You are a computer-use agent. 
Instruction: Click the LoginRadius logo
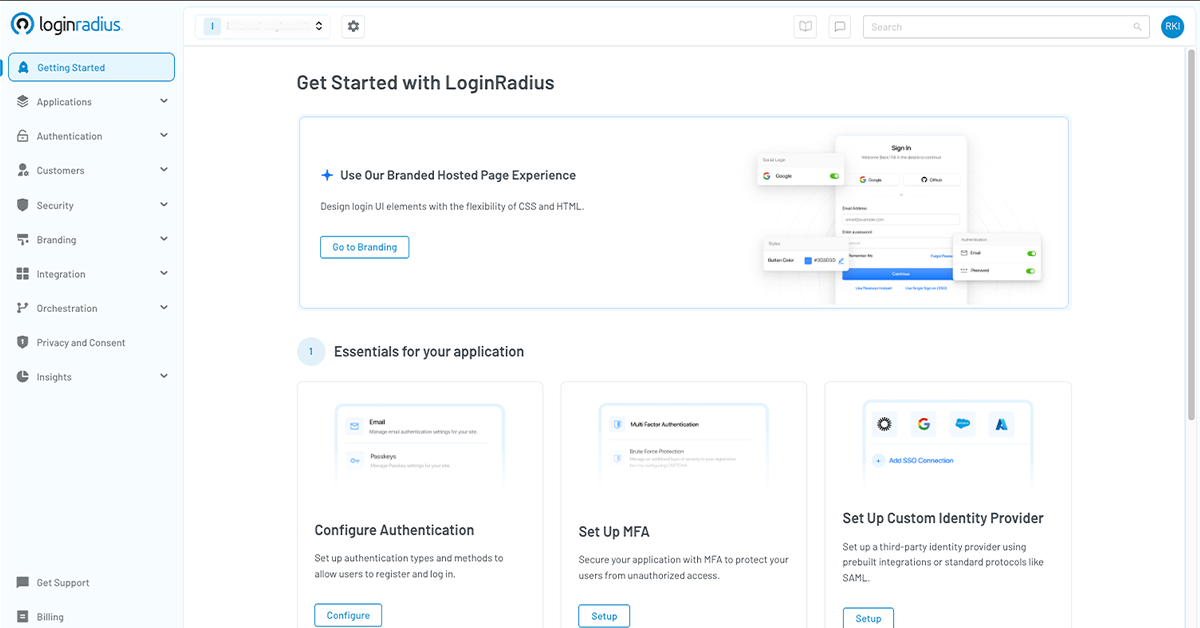click(67, 24)
